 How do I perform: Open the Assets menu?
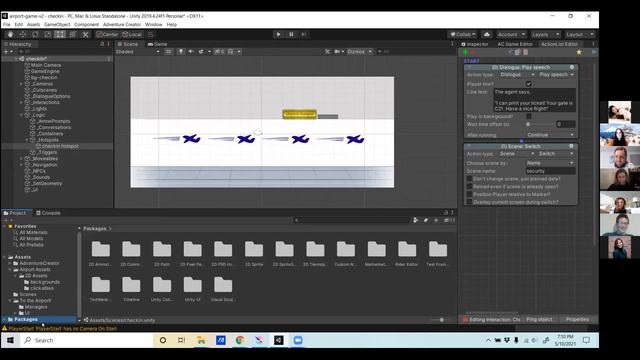pyautogui.click(x=33, y=24)
